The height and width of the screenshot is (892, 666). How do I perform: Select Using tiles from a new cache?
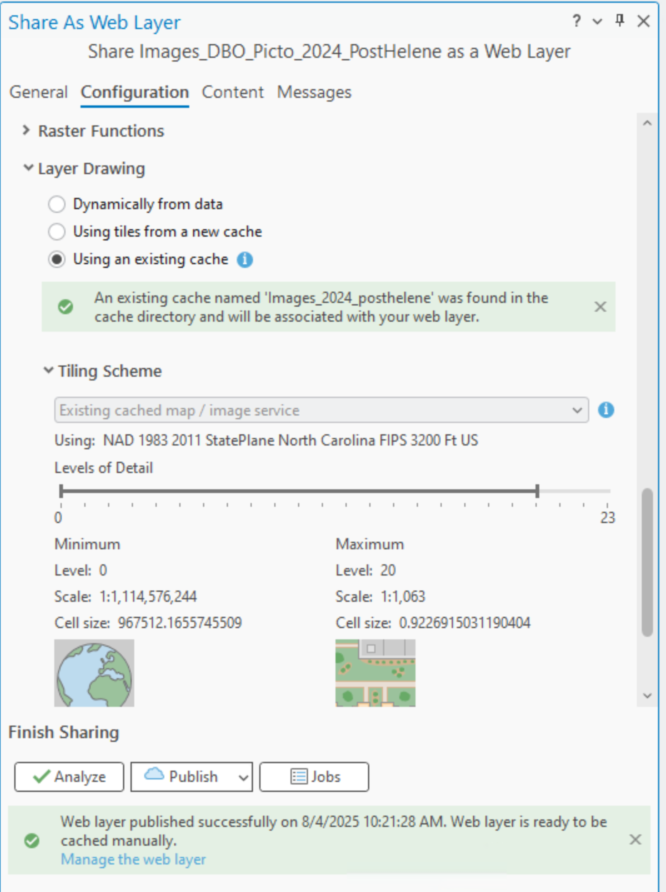pyautogui.click(x=56, y=231)
